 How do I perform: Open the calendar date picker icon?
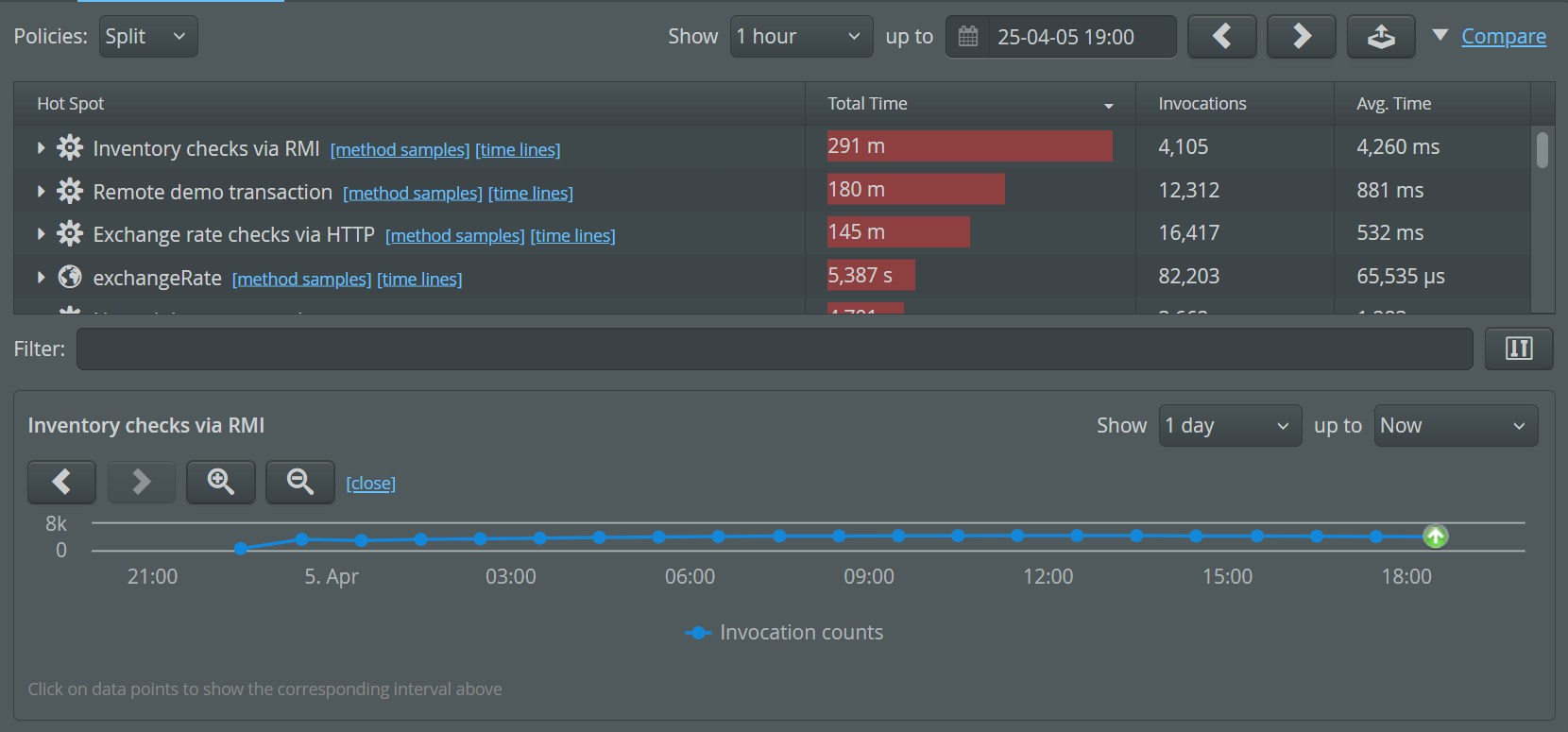click(968, 37)
